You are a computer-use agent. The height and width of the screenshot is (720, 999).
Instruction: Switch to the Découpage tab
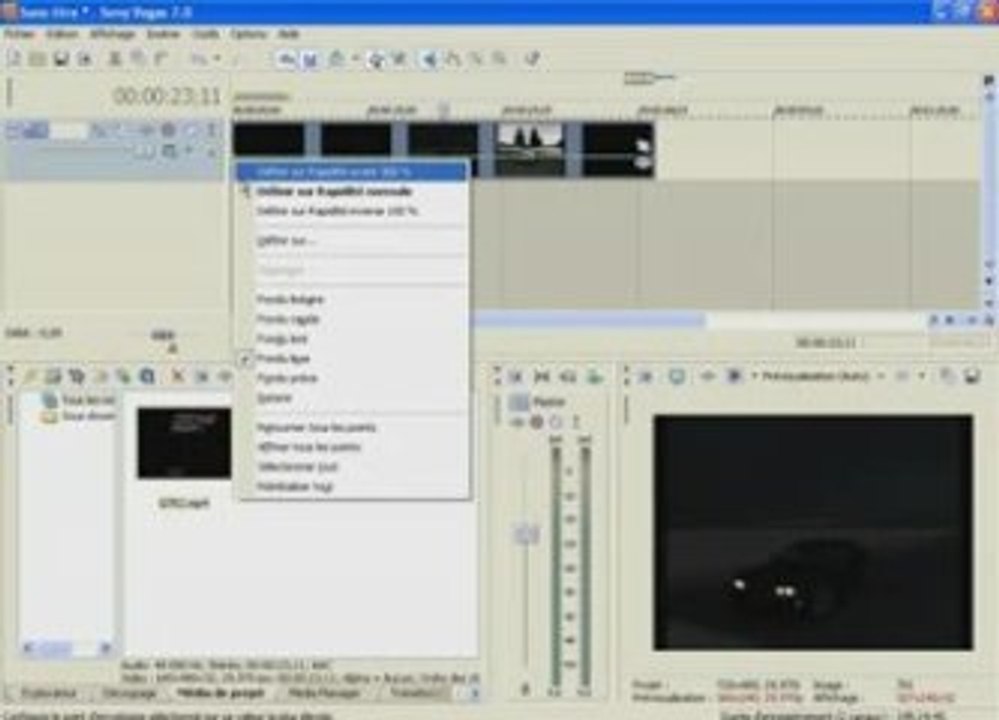tap(129, 693)
